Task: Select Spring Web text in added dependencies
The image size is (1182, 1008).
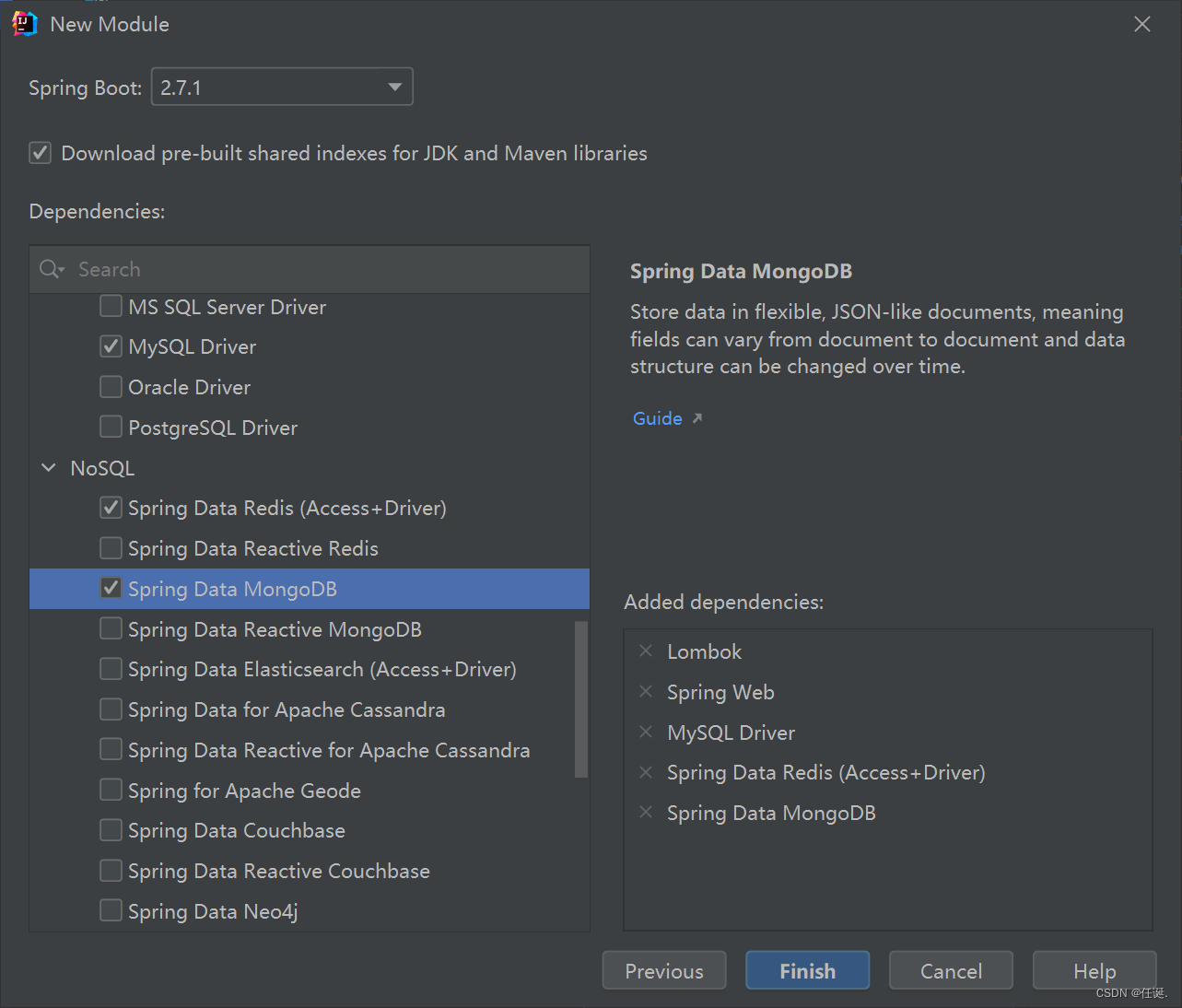Action: coord(720,692)
